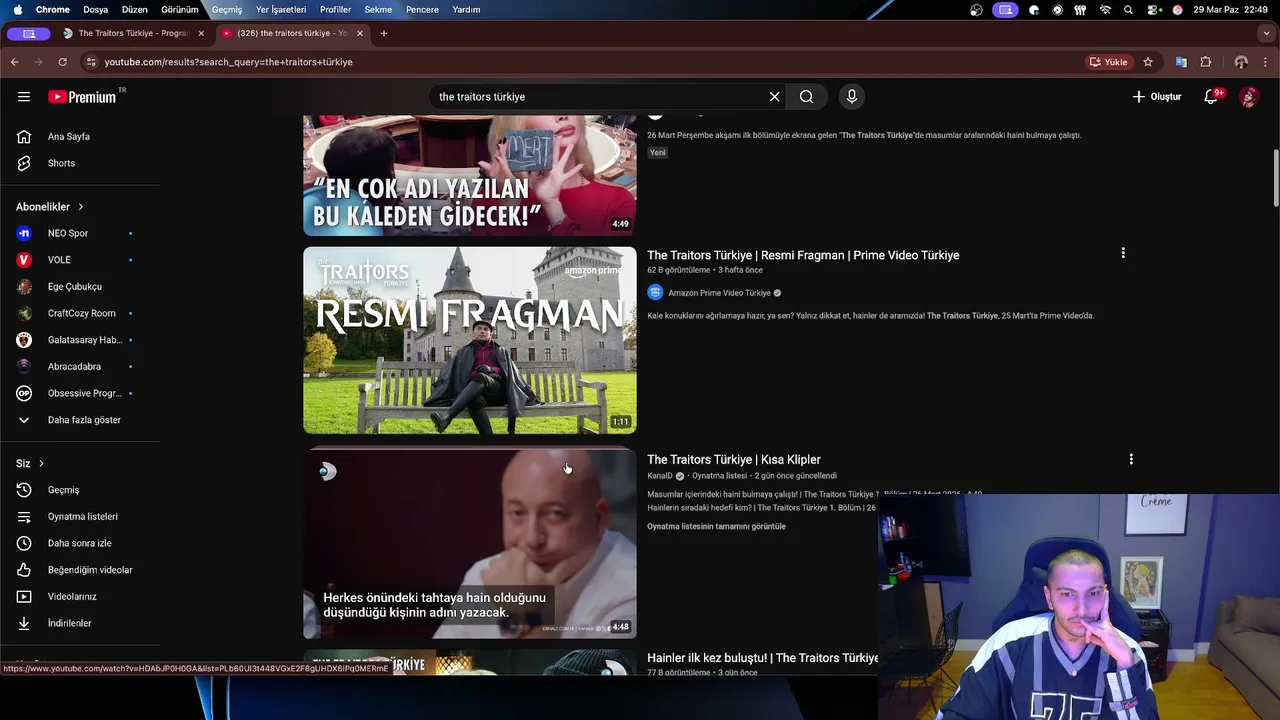Open the Görünüm menu

[180, 10]
